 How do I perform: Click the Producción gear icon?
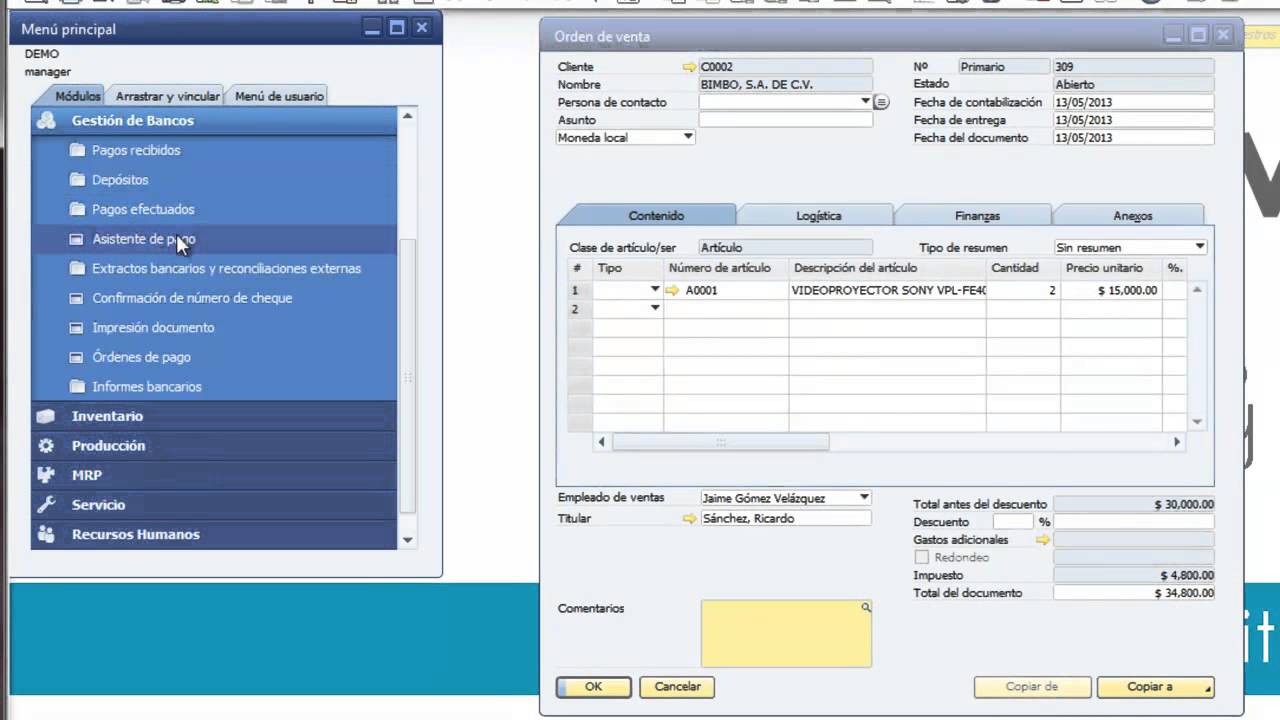click(x=46, y=446)
